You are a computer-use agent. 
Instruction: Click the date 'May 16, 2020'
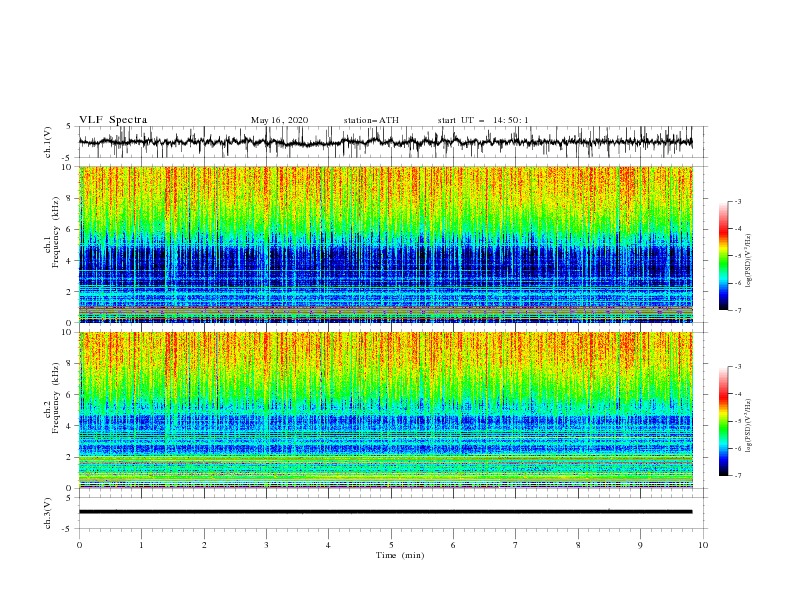point(279,120)
